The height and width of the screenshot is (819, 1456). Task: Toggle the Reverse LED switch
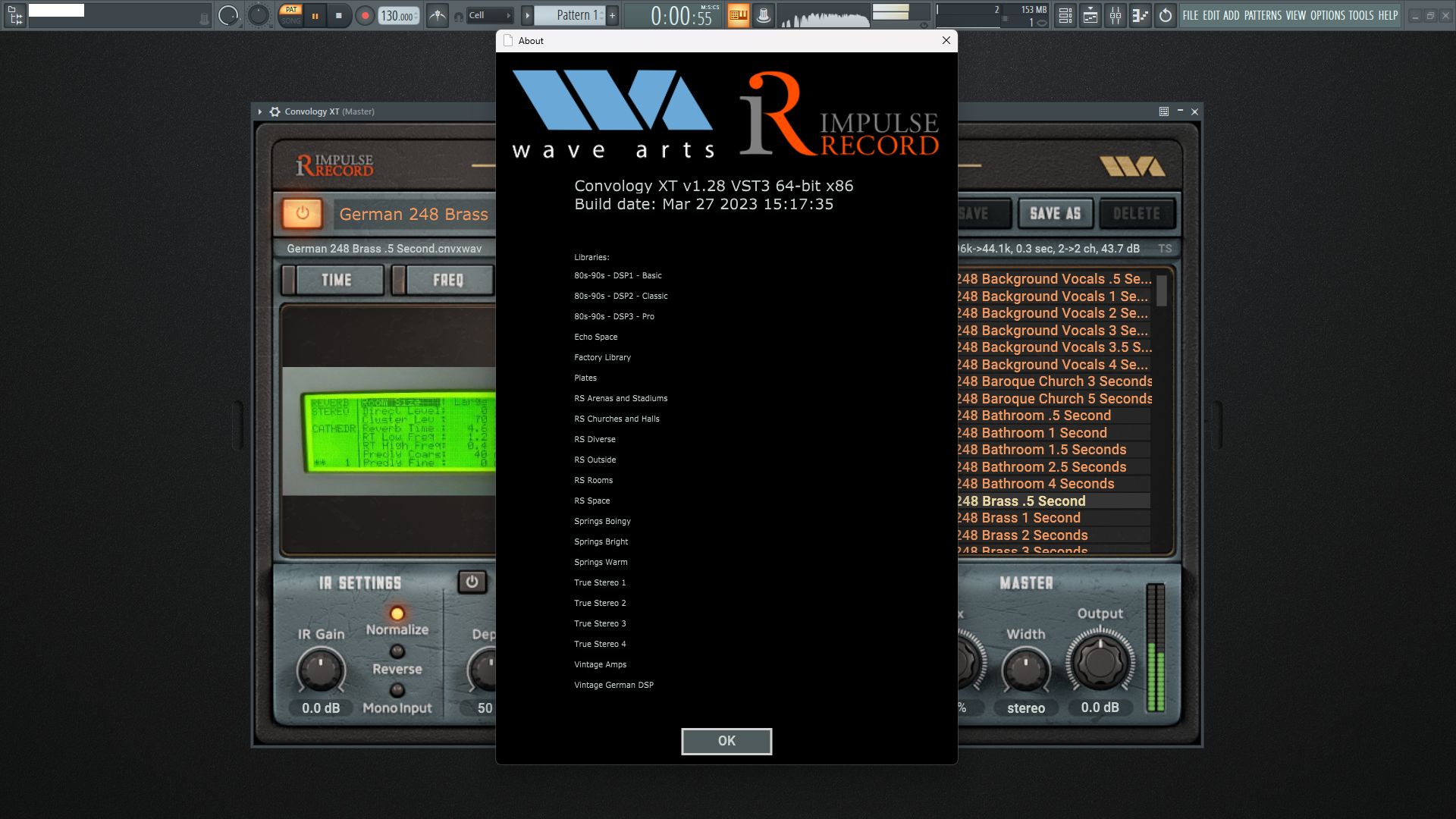(x=397, y=651)
